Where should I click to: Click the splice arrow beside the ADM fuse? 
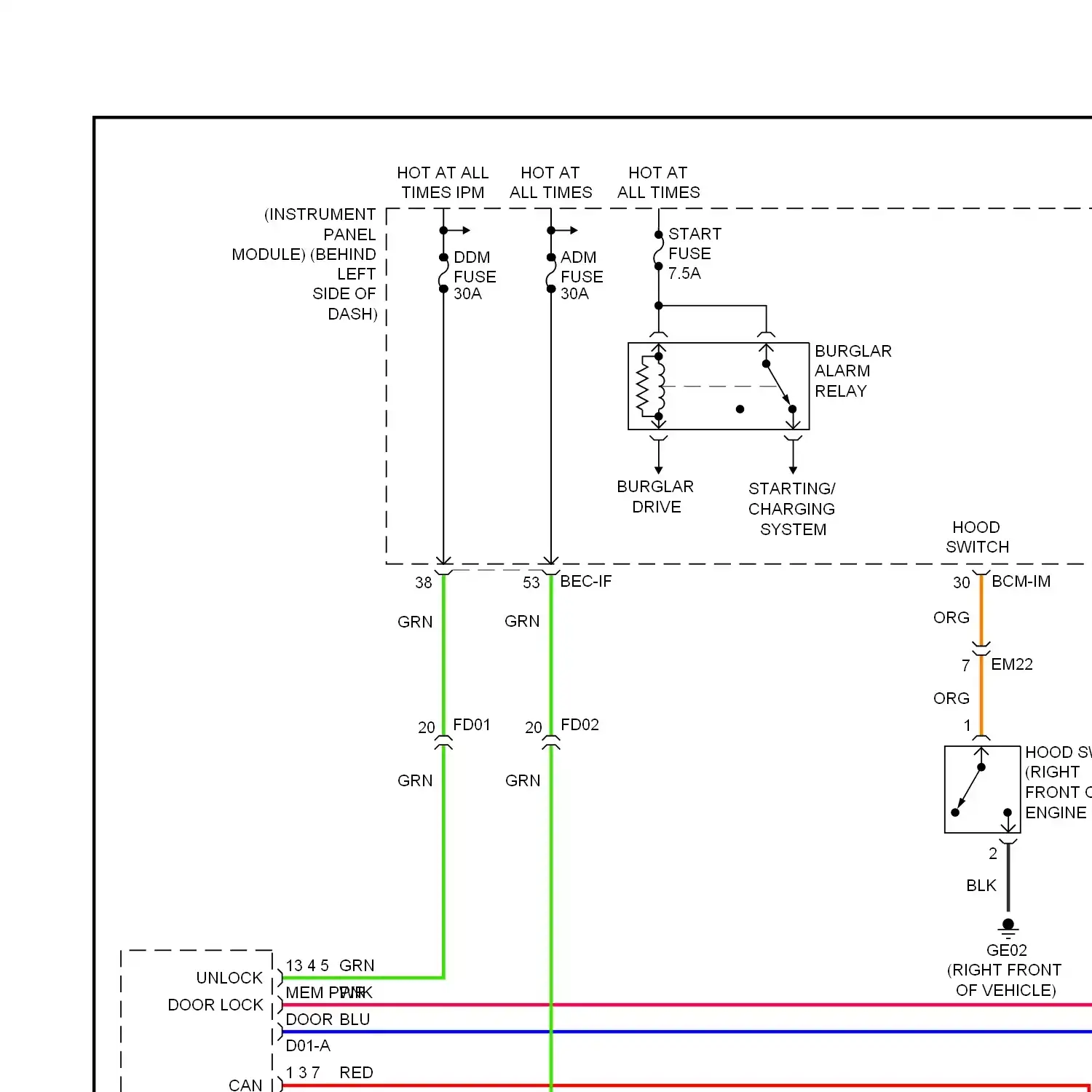coord(564,230)
